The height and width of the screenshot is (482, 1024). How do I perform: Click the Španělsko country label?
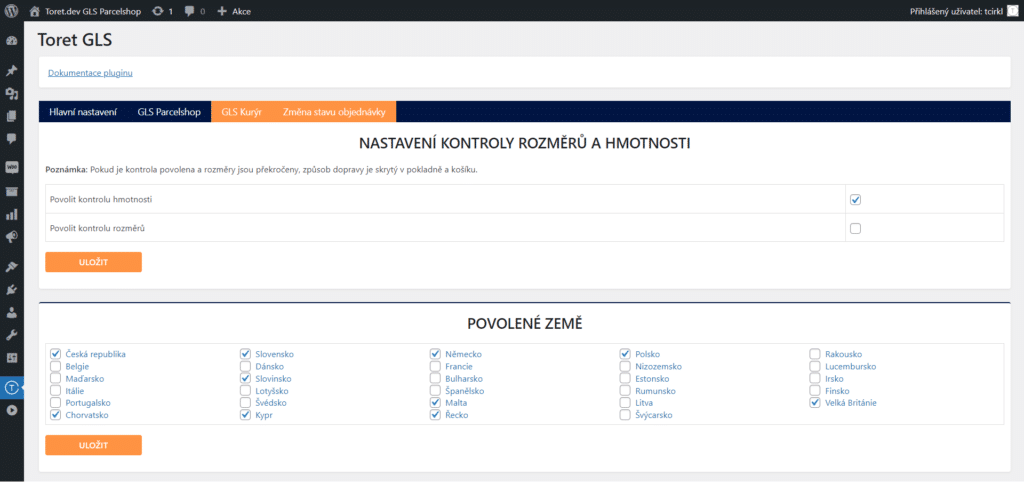(465, 391)
